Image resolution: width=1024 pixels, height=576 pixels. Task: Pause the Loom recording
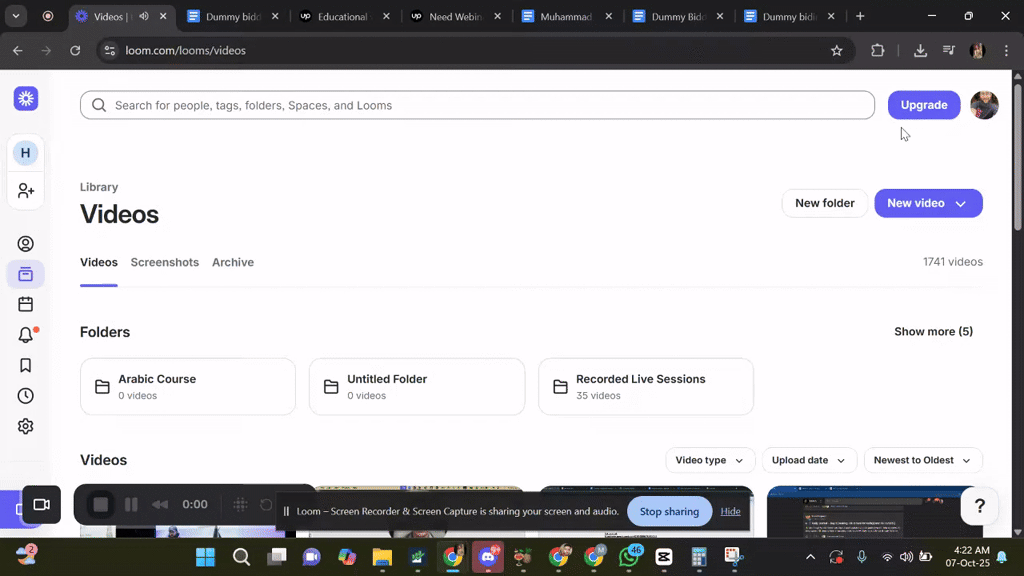pyautogui.click(x=131, y=504)
